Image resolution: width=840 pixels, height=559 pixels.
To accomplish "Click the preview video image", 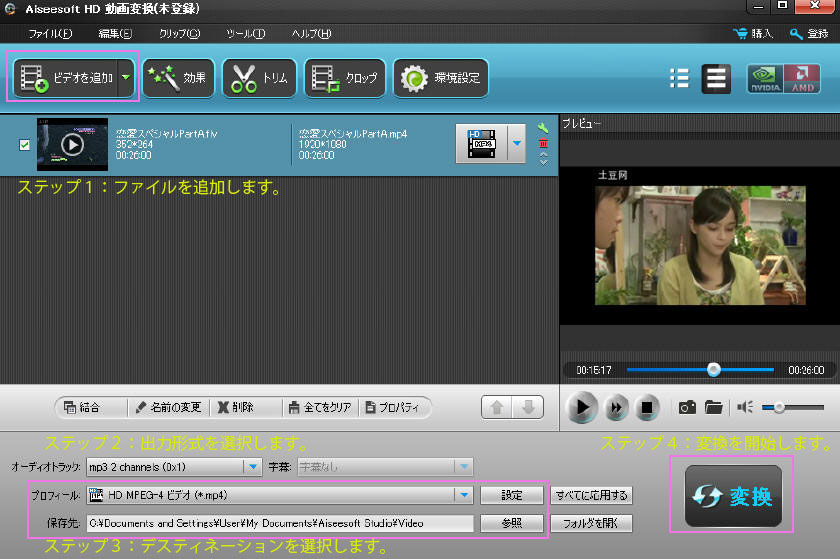I will 700,245.
